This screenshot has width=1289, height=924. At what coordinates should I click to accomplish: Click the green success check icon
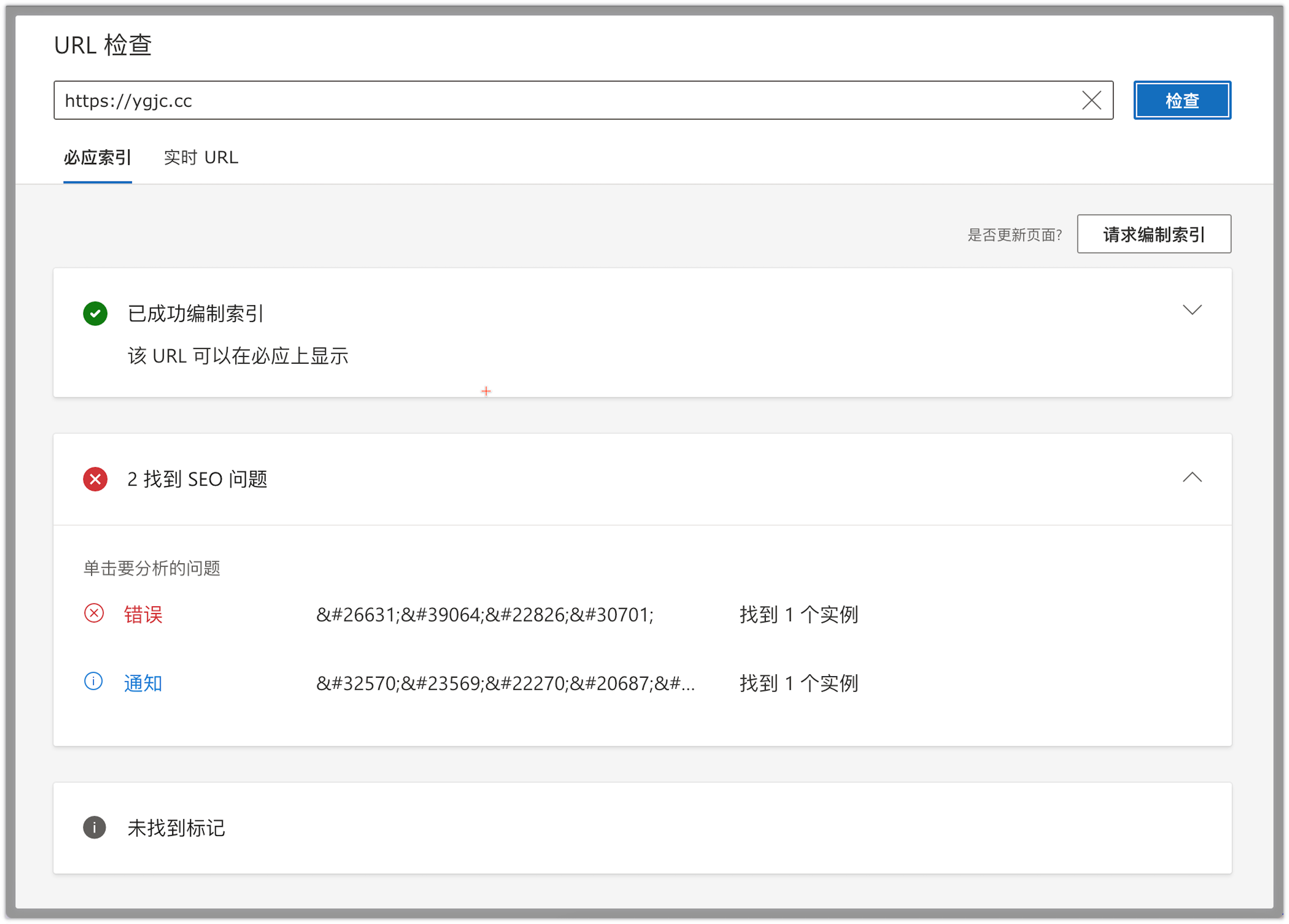95,313
